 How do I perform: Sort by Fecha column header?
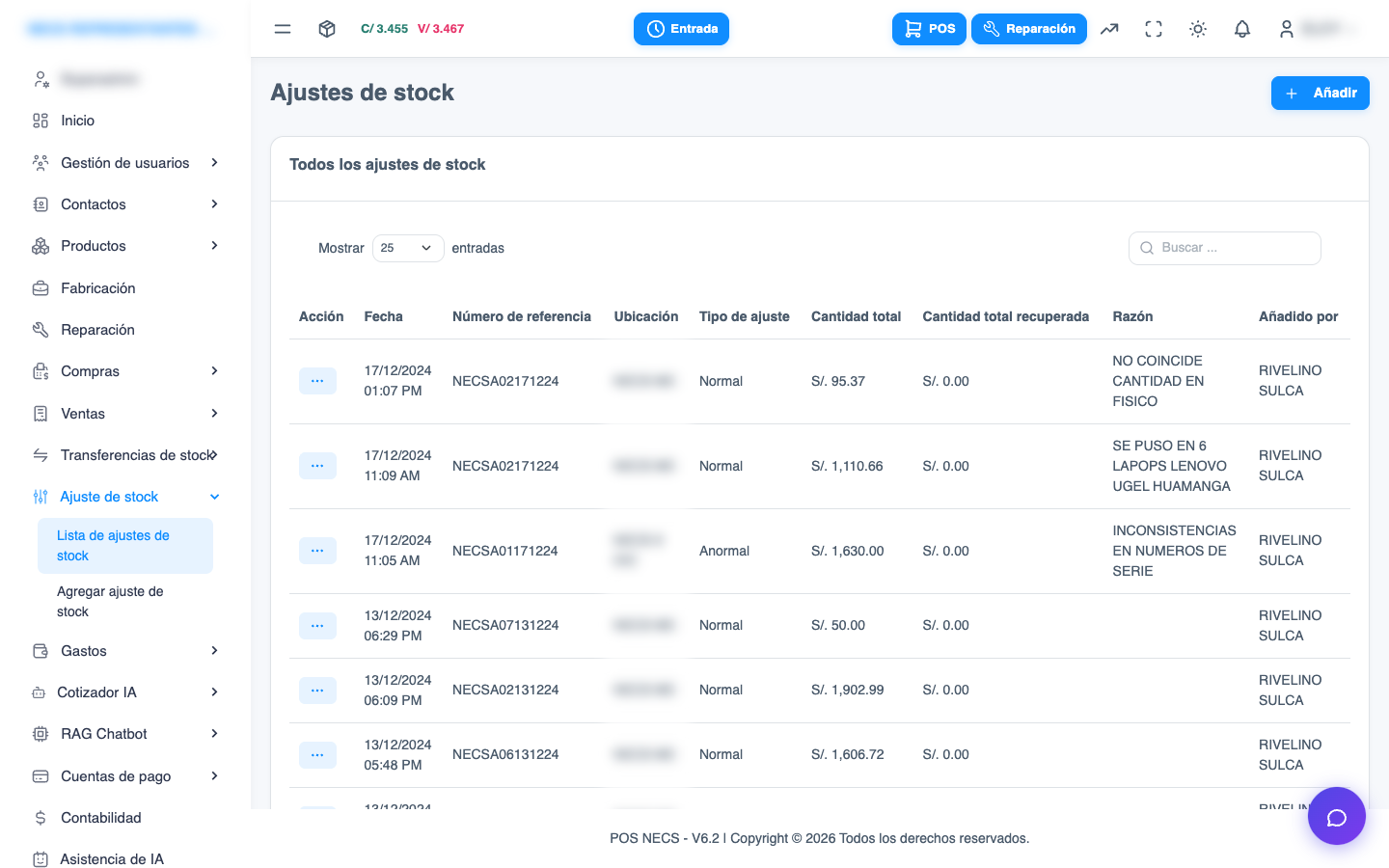[x=384, y=316]
